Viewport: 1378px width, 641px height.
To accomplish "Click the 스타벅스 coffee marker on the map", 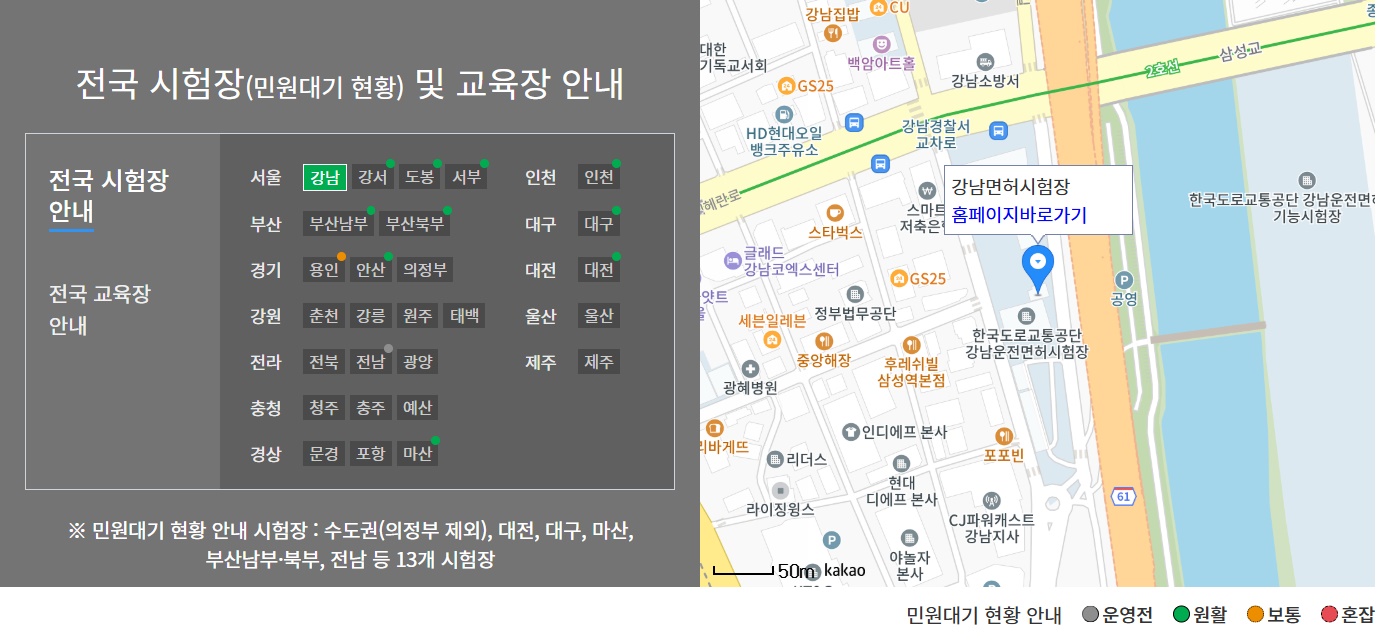I will click(834, 213).
